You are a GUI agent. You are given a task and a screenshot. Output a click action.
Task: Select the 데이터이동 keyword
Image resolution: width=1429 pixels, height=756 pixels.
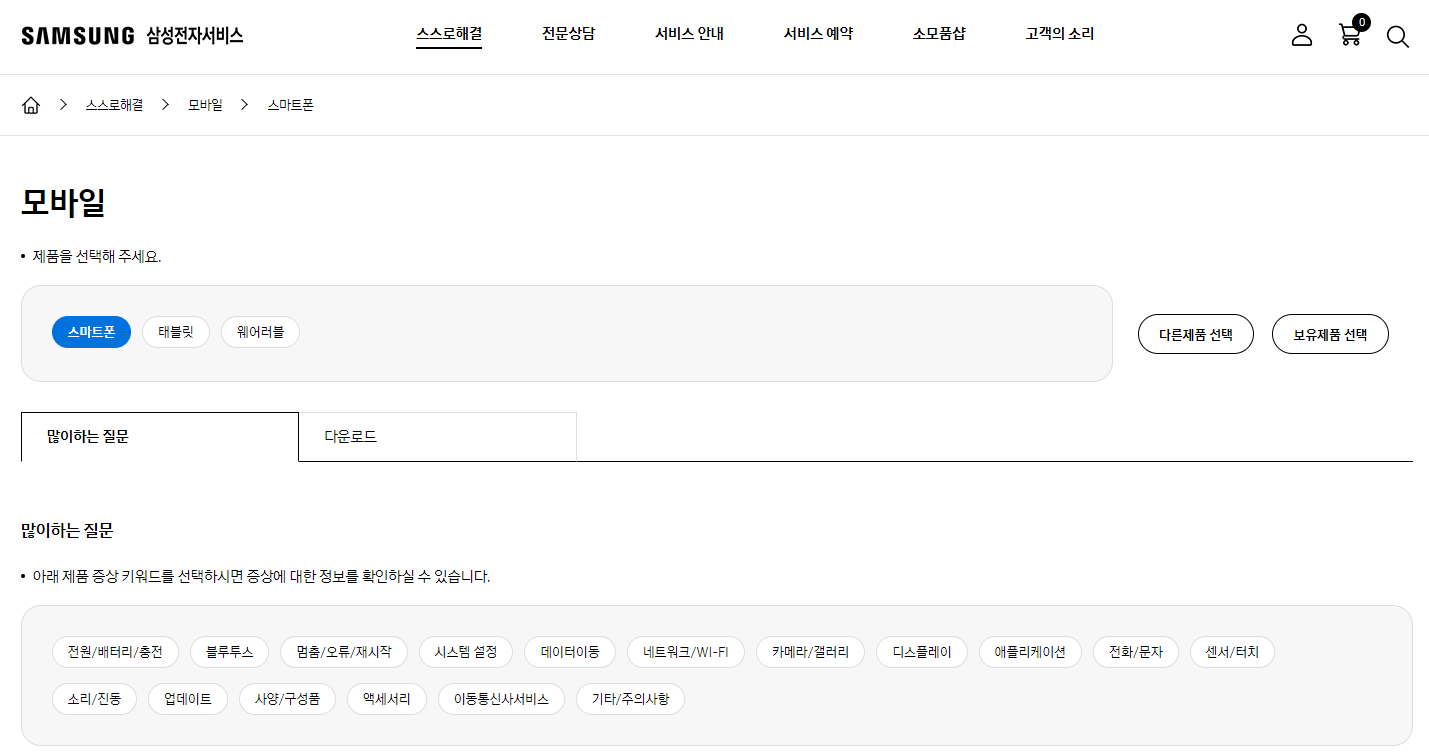click(x=571, y=652)
